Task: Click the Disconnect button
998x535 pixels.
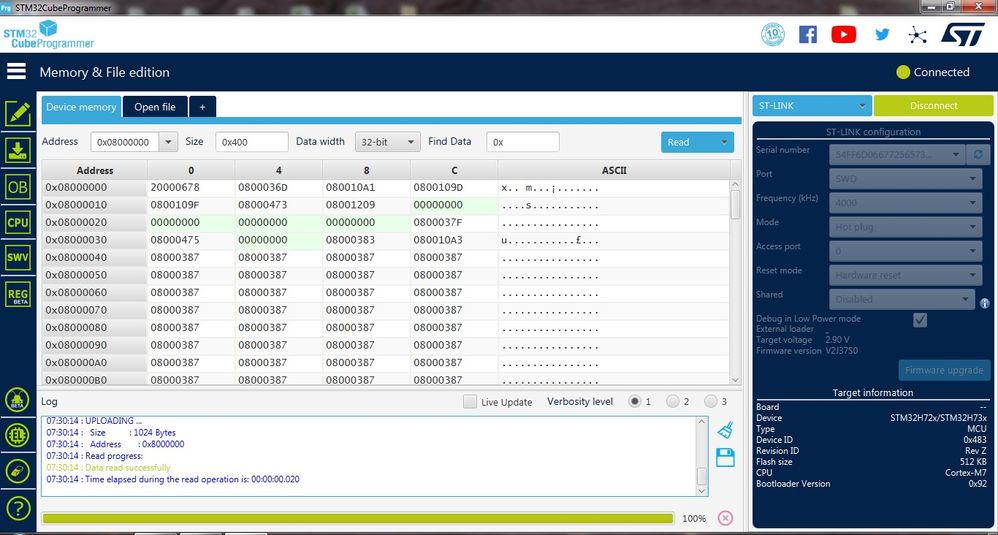Action: coord(933,106)
